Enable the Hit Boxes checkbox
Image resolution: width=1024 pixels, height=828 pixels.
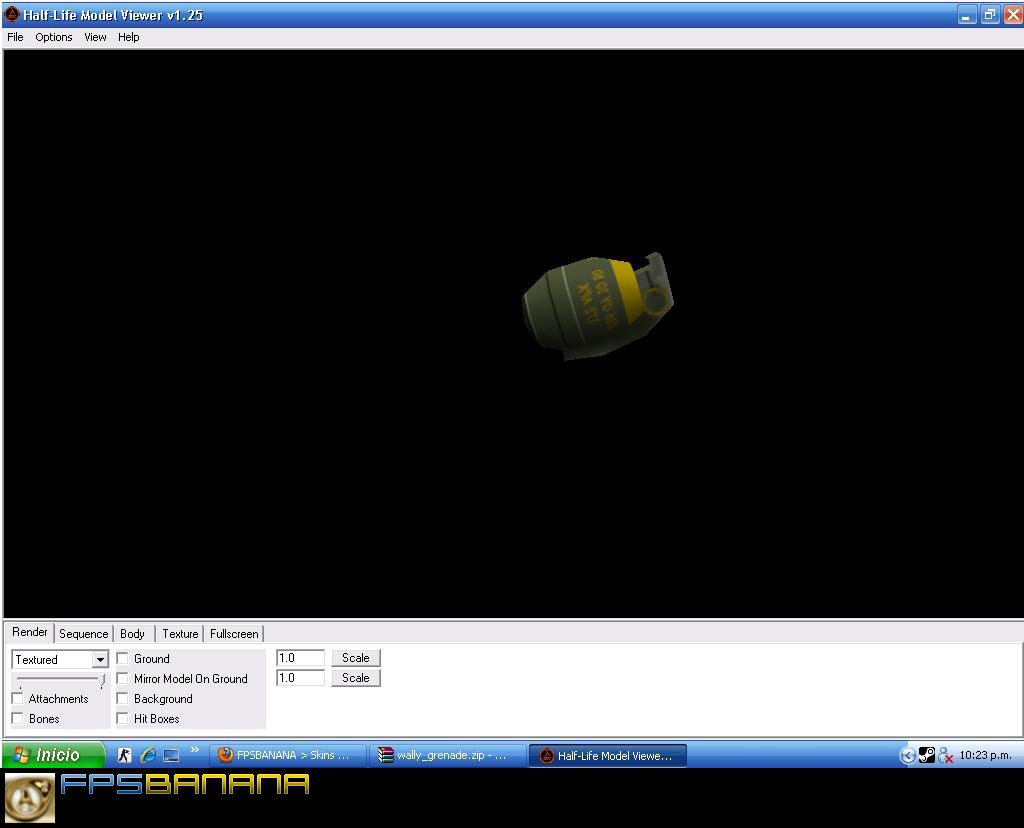(x=123, y=719)
